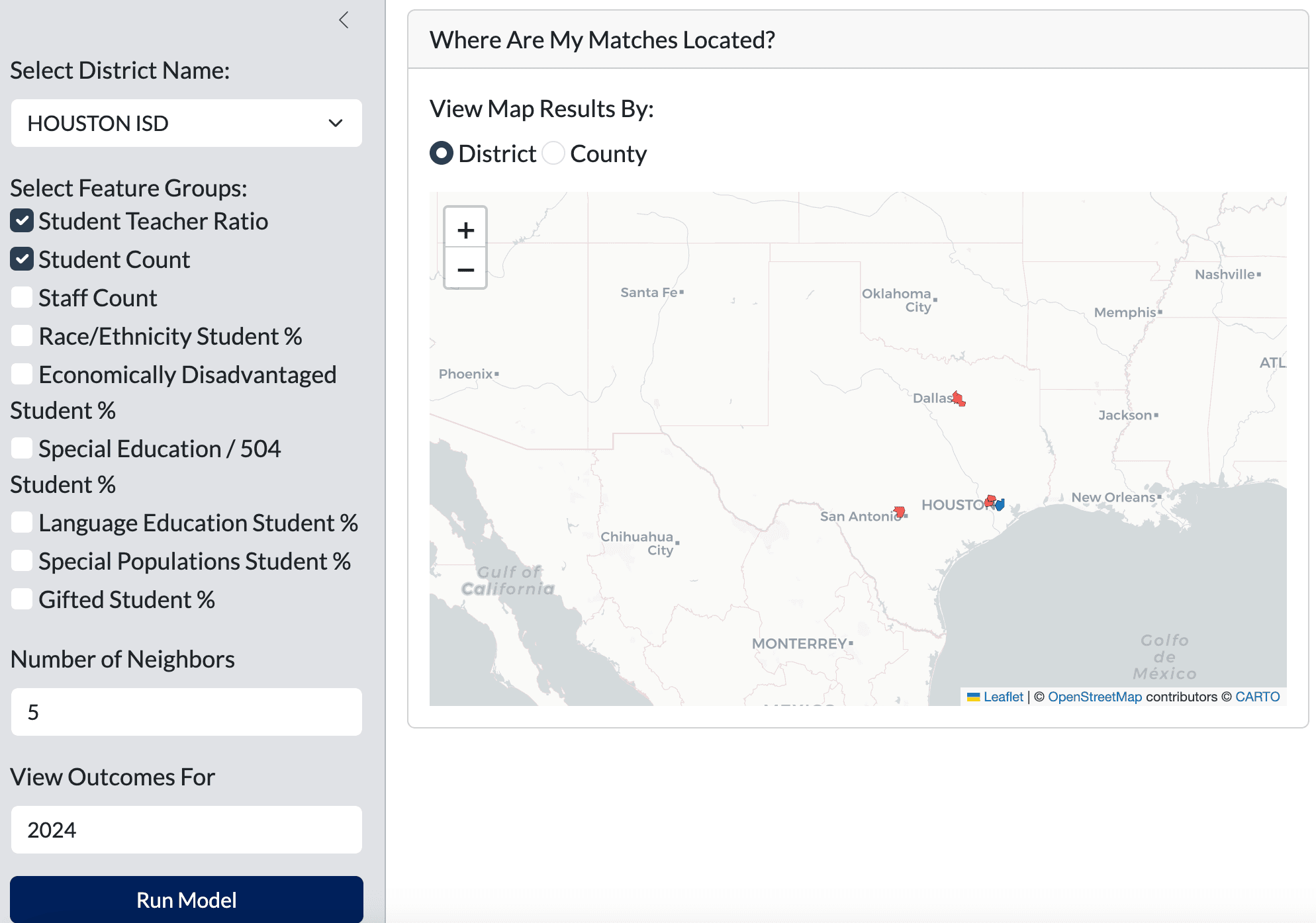Click the New Orleans map label
Viewport: 1316px width, 923px height.
point(1113,497)
